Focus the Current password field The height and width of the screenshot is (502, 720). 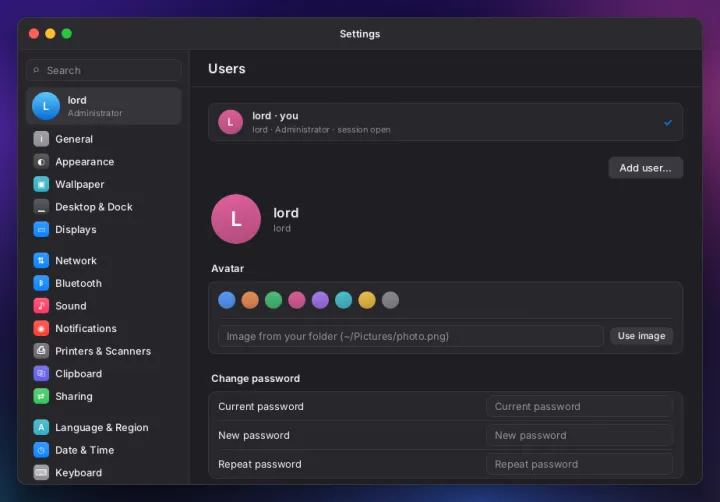[579, 406]
